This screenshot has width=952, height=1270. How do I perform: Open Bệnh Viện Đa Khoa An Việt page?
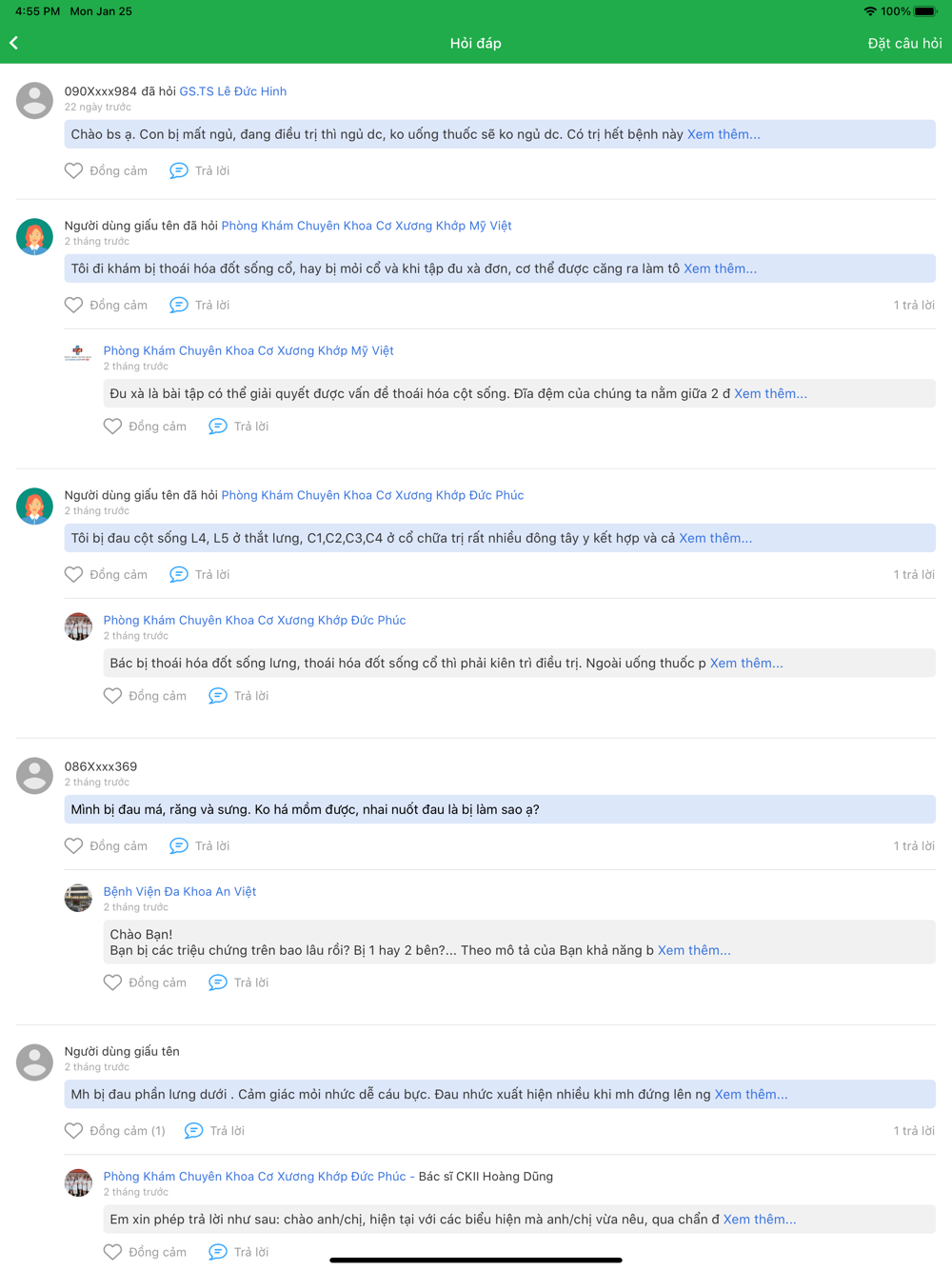(179, 891)
